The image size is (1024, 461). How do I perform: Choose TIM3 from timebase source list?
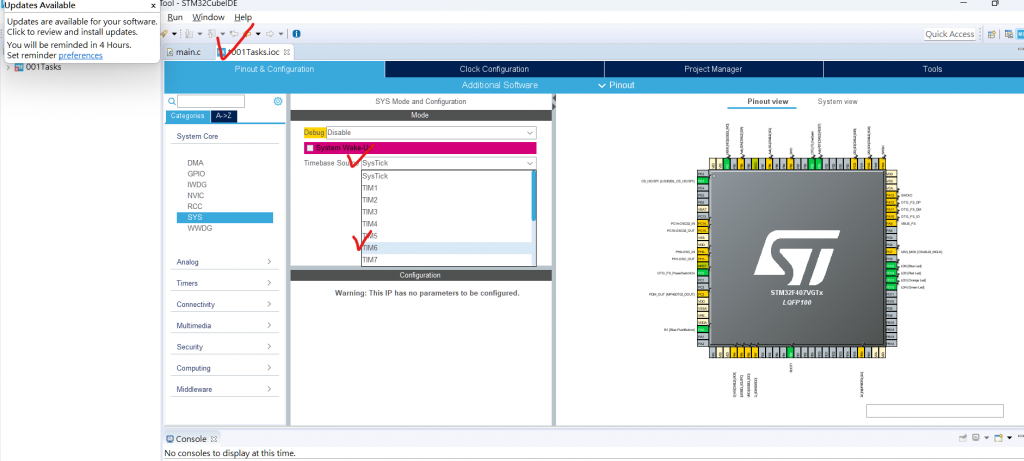click(447, 212)
